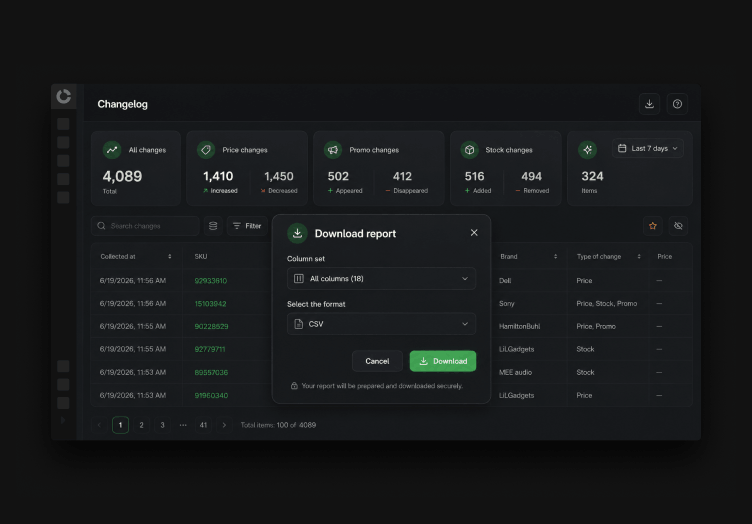Viewport: 752px width, 524px height.
Task: Open the All columns (18) dropdown
Action: click(381, 279)
